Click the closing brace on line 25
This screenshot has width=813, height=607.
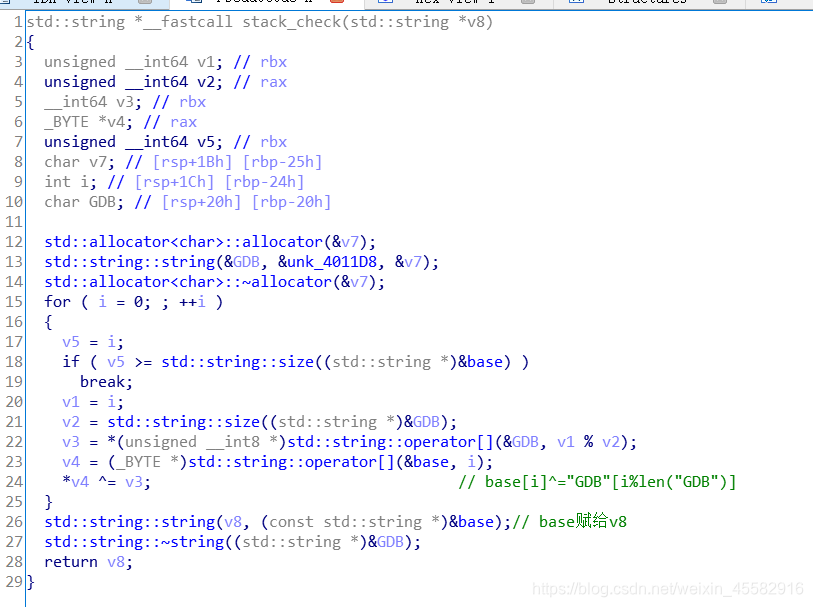49,502
